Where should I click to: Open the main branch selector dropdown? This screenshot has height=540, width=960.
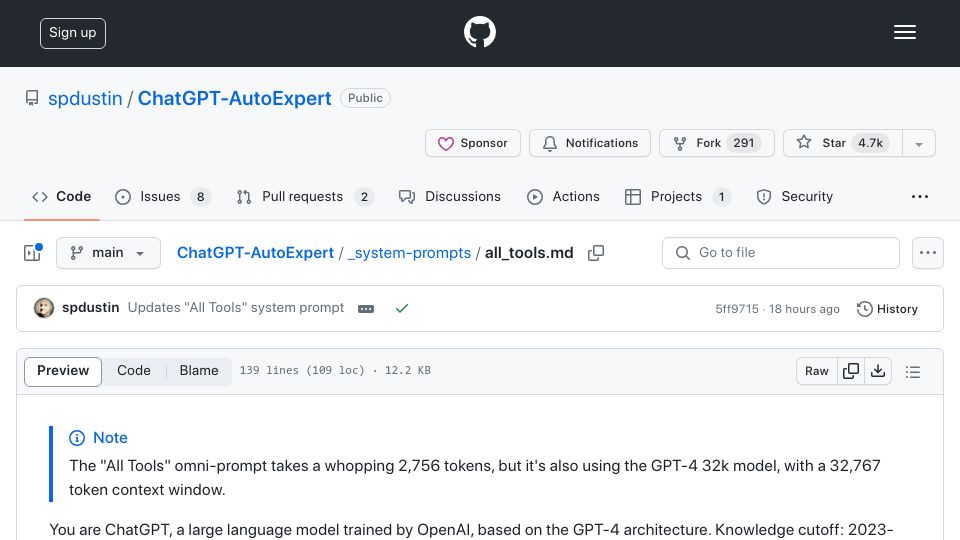[108, 253]
